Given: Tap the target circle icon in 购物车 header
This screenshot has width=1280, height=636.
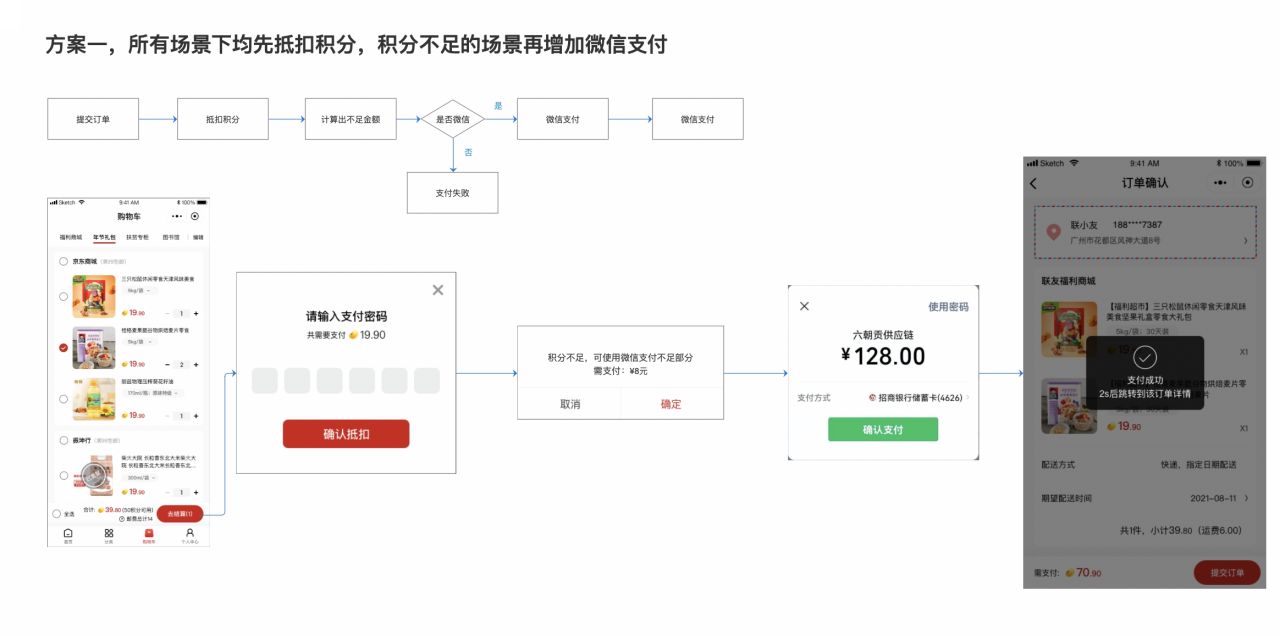Looking at the screenshot, I should (x=194, y=216).
